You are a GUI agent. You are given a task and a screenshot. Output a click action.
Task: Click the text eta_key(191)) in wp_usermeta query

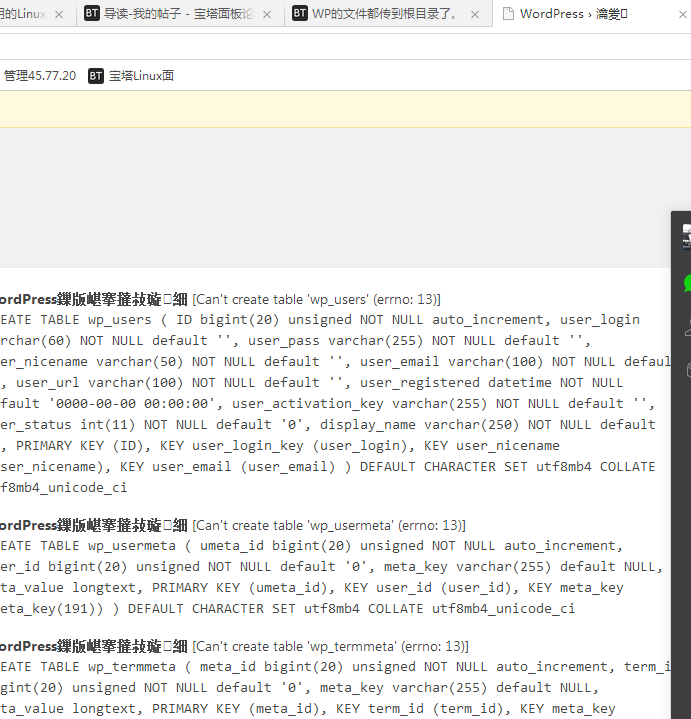(52, 609)
